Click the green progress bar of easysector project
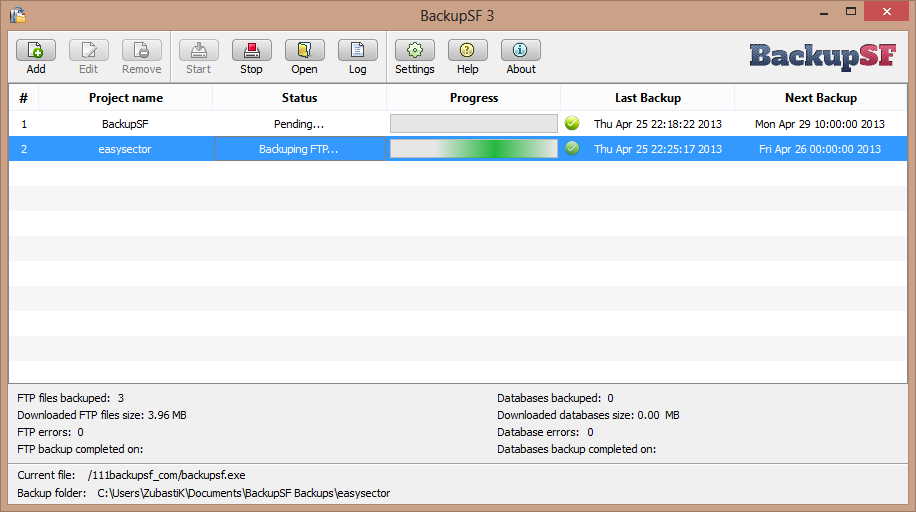 474,148
